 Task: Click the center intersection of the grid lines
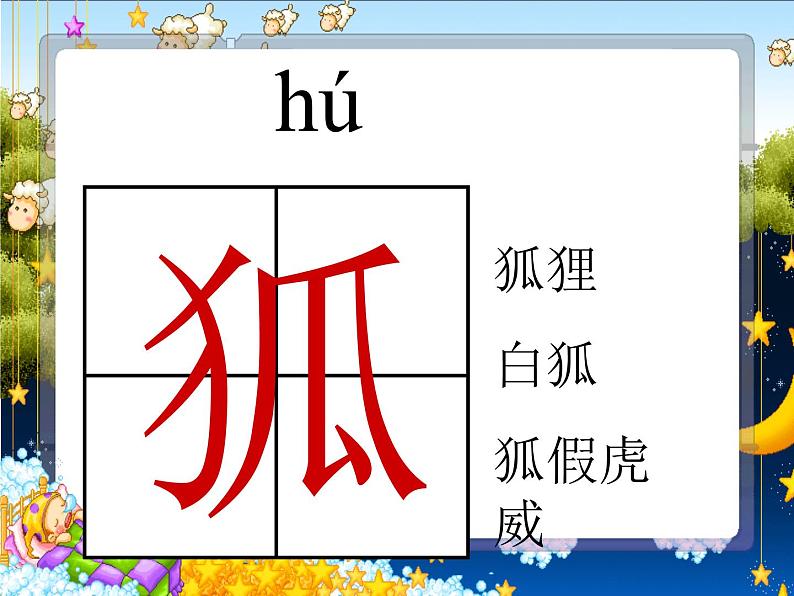pos(276,373)
